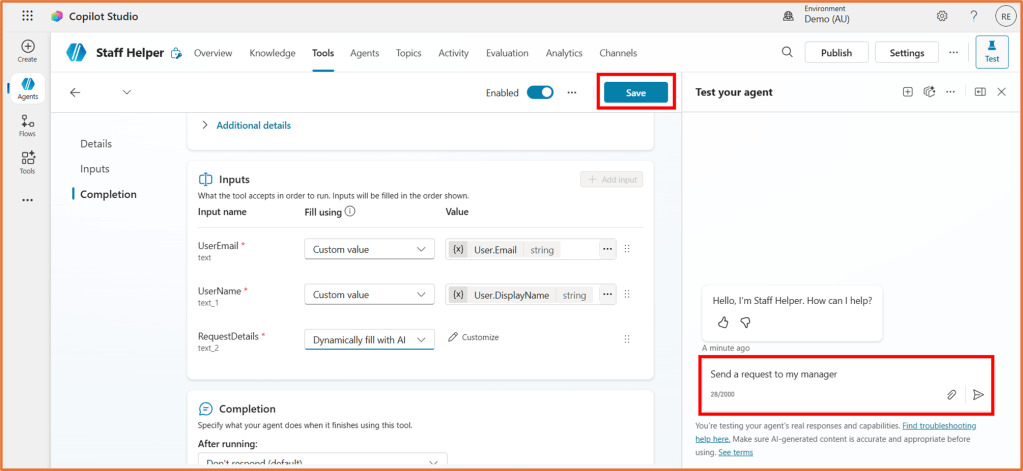Expand the Additional details section
Screen dimensions: 1023x471
(252, 125)
